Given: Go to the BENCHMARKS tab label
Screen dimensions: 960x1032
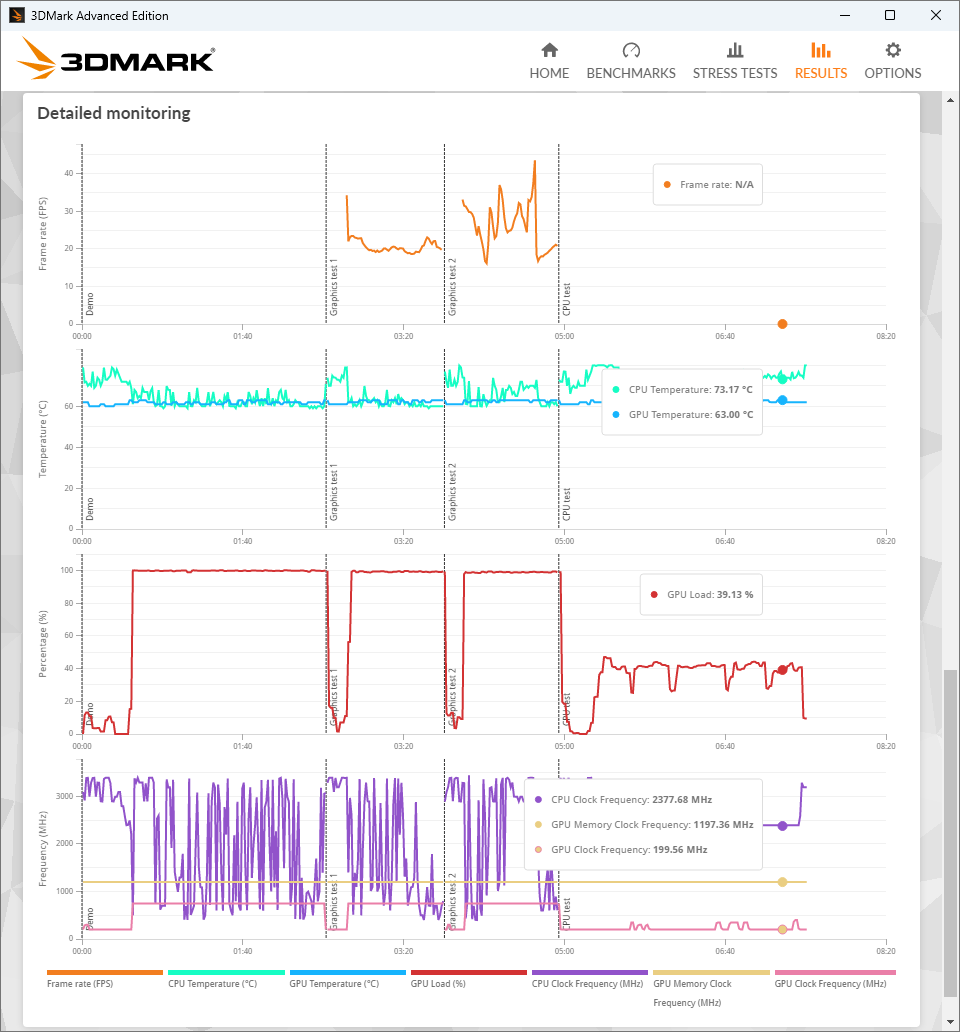Looking at the screenshot, I should 631,73.
